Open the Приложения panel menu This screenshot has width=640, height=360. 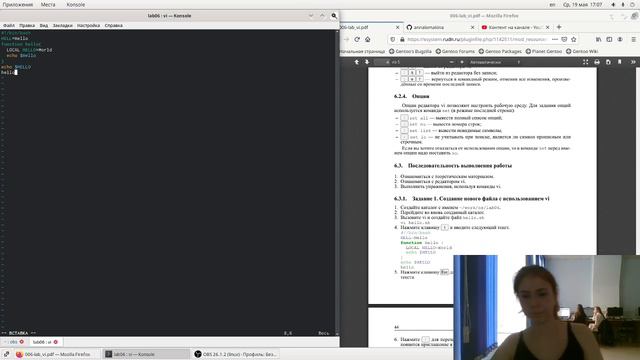click(x=18, y=4)
